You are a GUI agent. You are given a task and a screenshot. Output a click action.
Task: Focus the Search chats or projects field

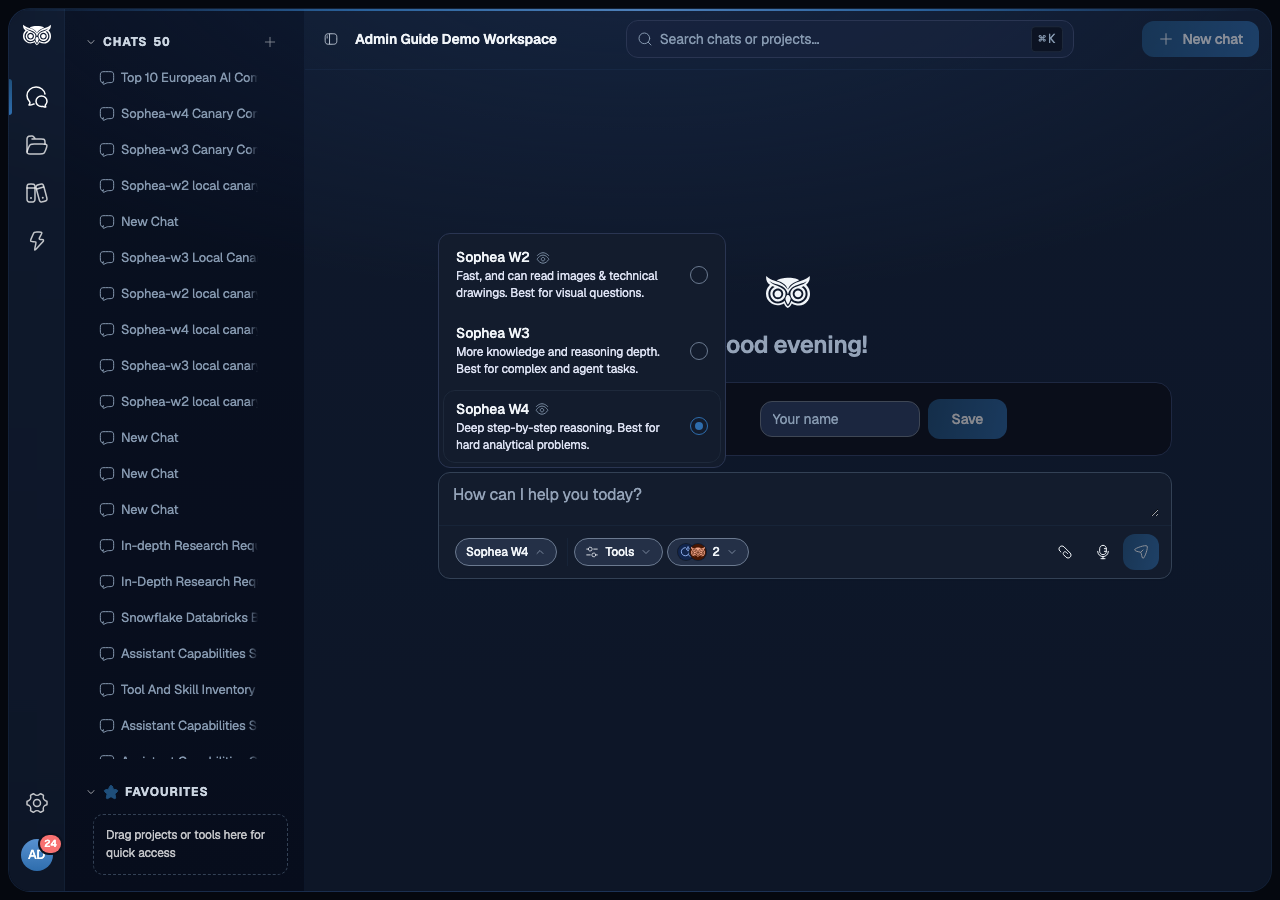850,39
